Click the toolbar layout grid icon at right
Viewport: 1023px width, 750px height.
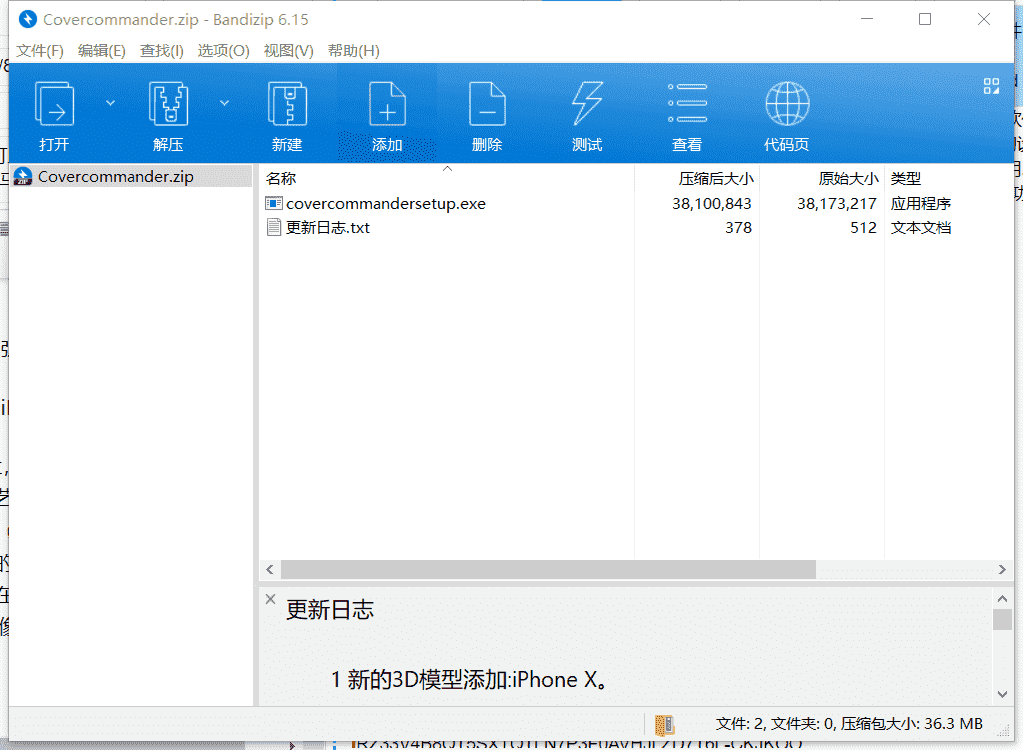click(x=991, y=86)
